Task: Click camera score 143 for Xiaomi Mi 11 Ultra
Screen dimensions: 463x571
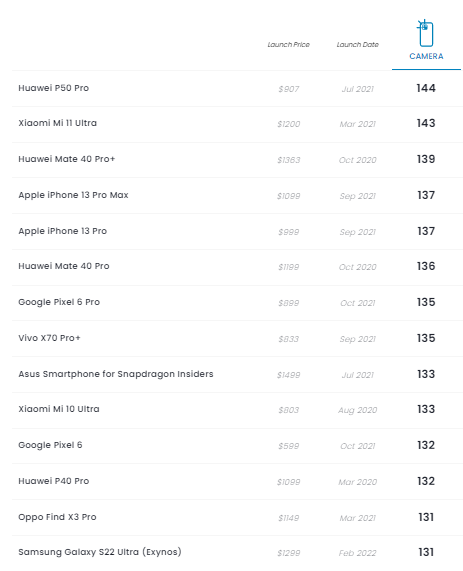Action: (x=426, y=123)
